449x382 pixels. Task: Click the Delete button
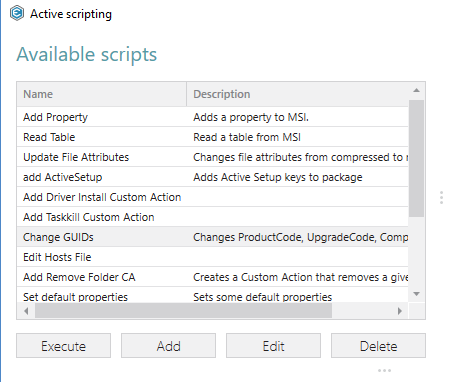pyautogui.click(x=378, y=346)
